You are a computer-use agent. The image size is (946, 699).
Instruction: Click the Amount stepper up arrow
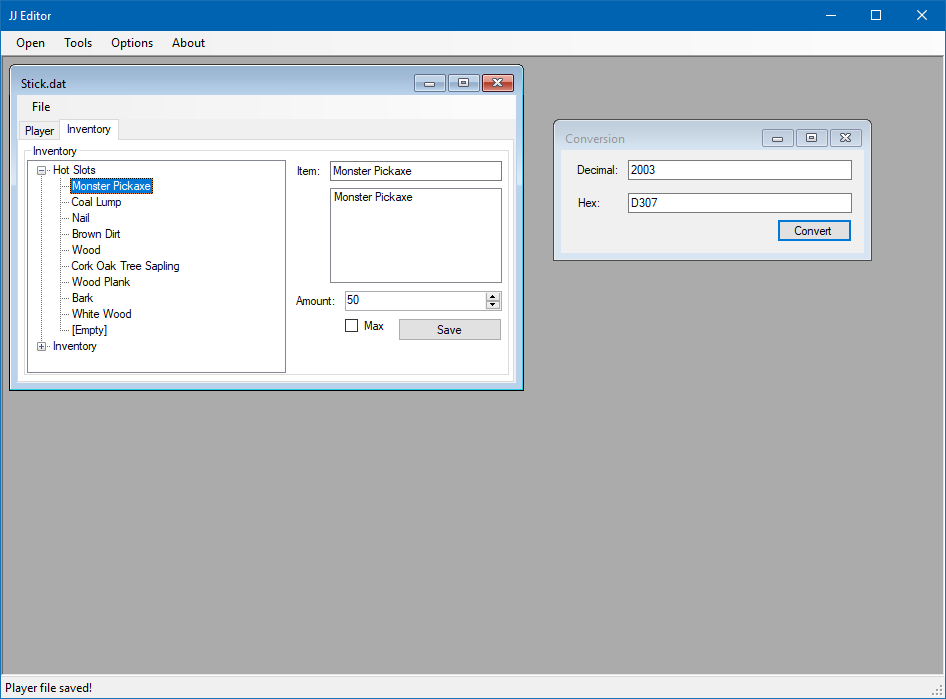pyautogui.click(x=492, y=296)
